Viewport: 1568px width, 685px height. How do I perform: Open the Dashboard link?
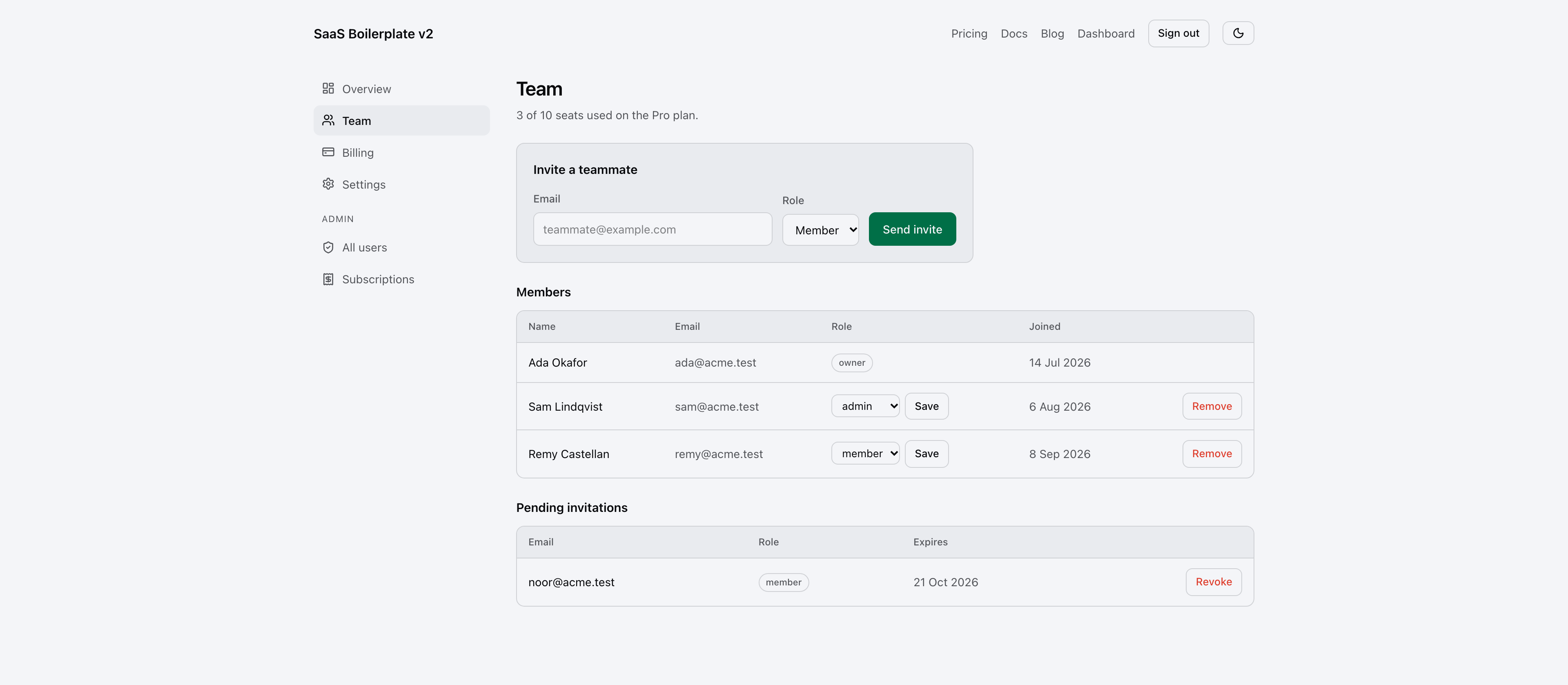click(1106, 33)
